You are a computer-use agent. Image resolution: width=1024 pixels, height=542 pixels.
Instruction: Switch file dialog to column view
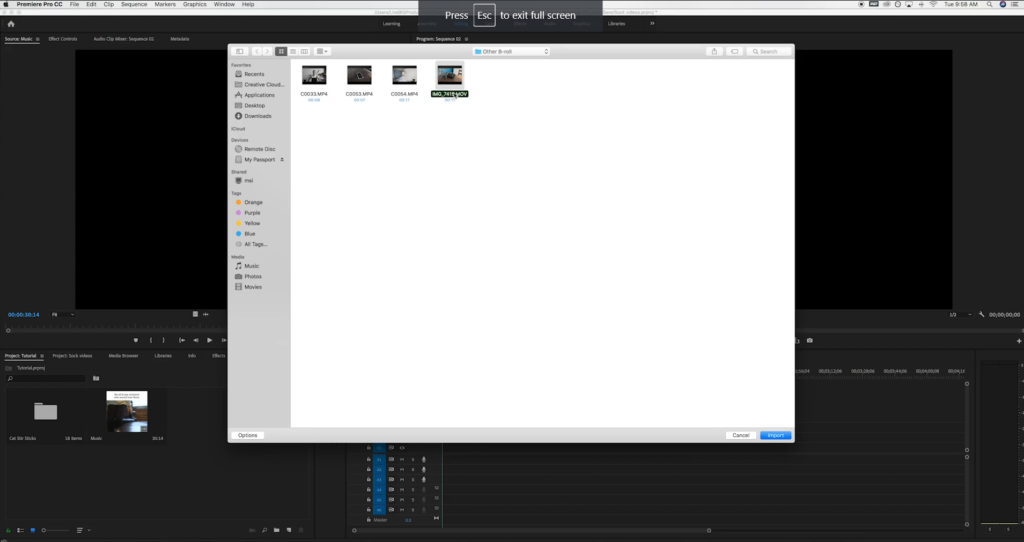(x=304, y=51)
